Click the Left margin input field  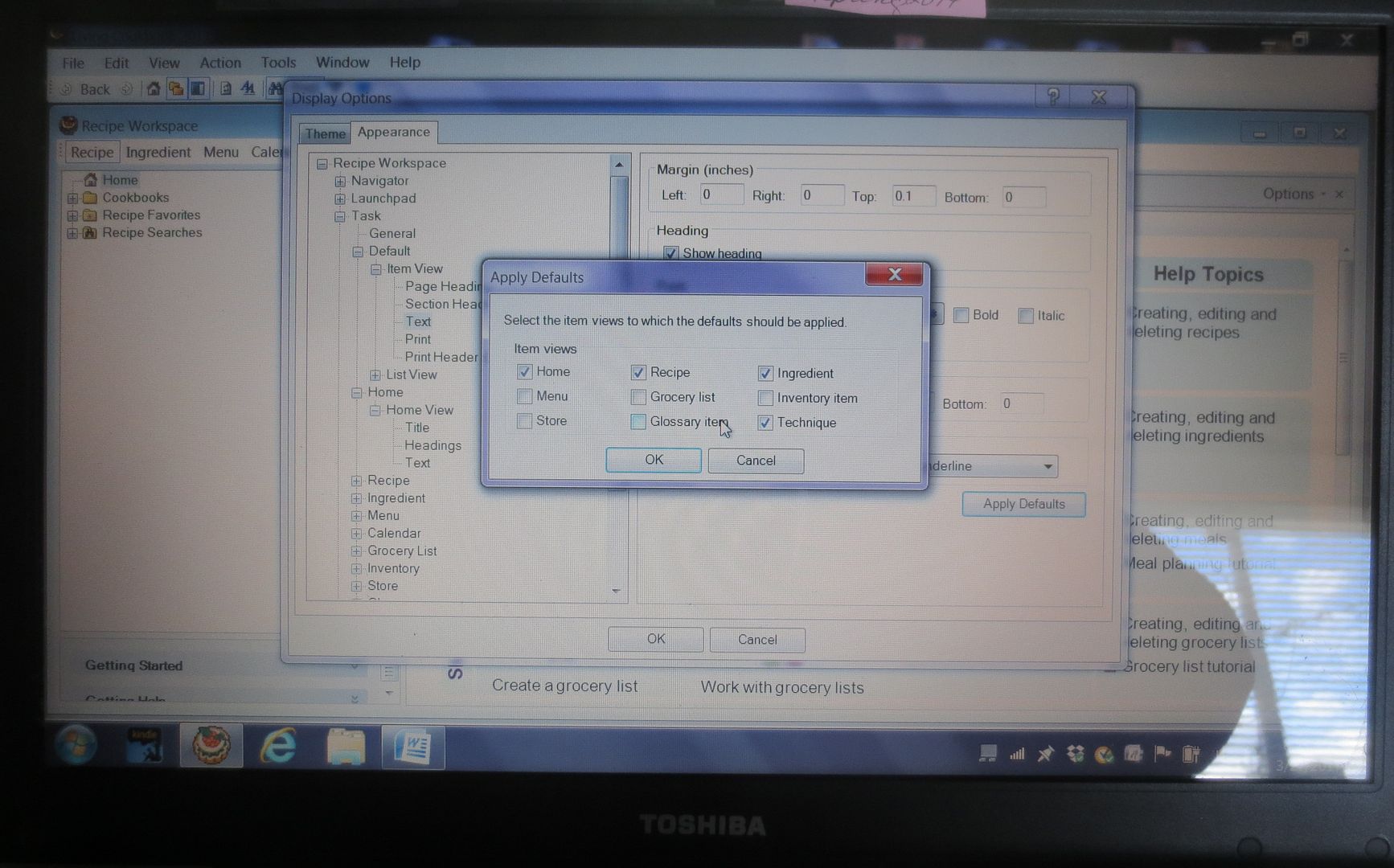coord(720,194)
